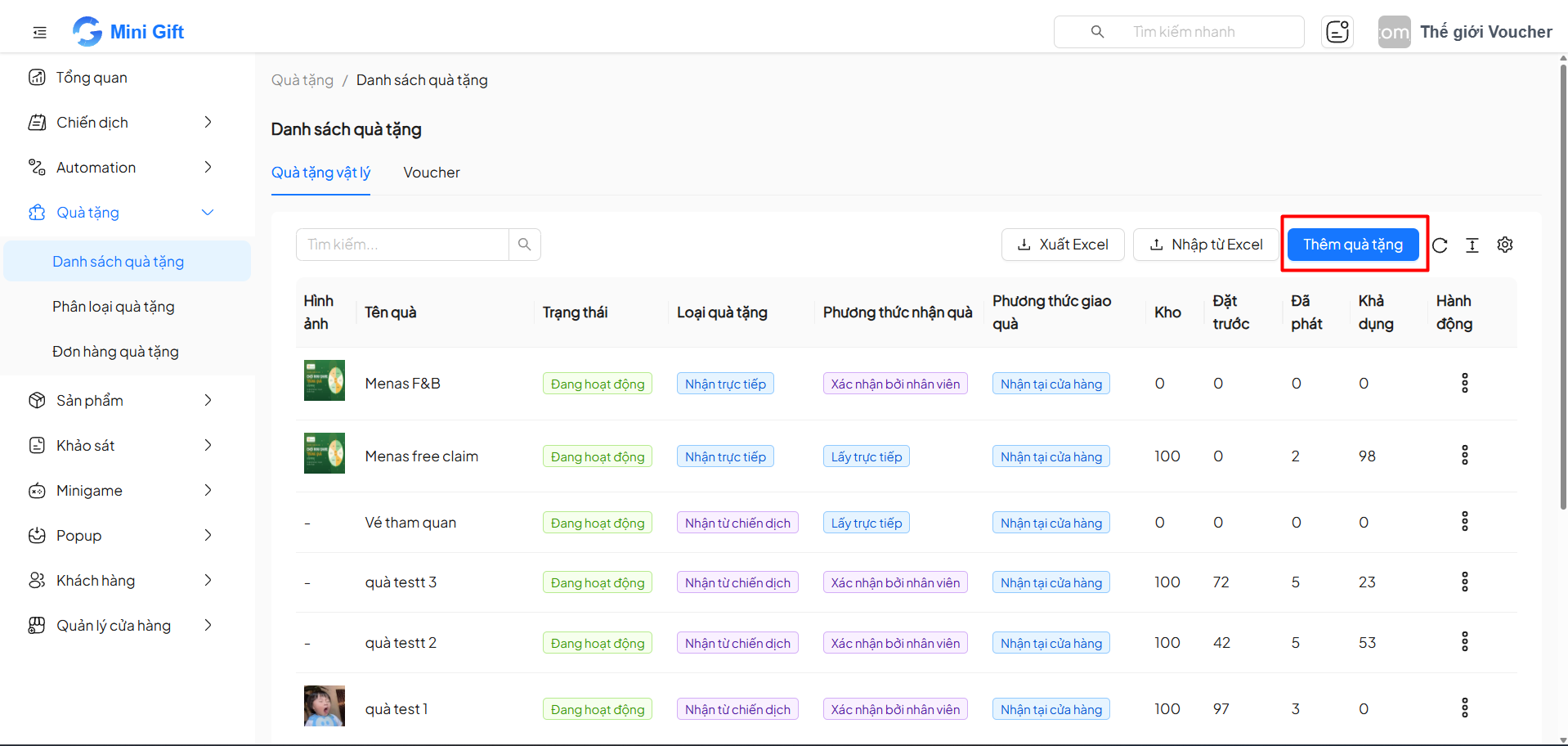This screenshot has height=746, width=1568.
Task: Click the Thế giới Voucher account avatar
Action: [x=1394, y=32]
